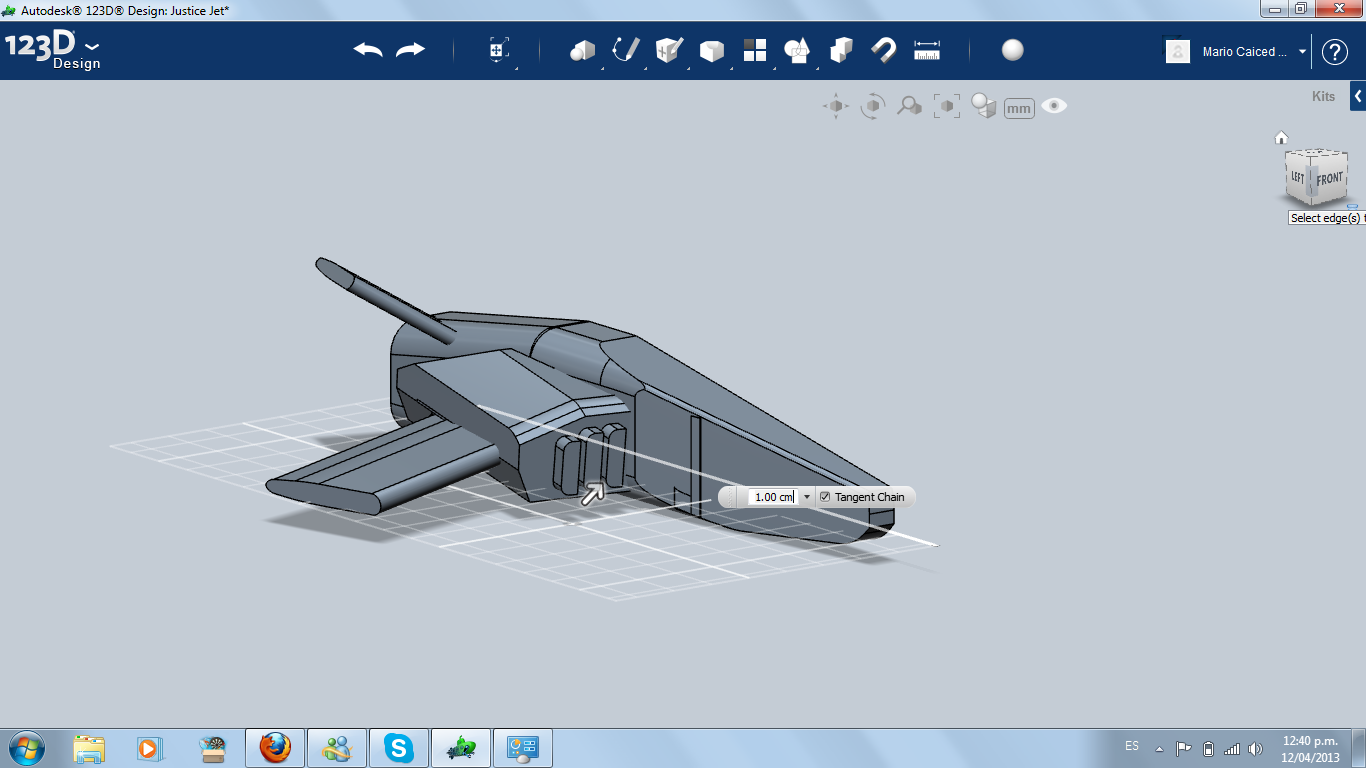1366x768 pixels.
Task: Click the Home view icon above view cube
Action: 1281,138
